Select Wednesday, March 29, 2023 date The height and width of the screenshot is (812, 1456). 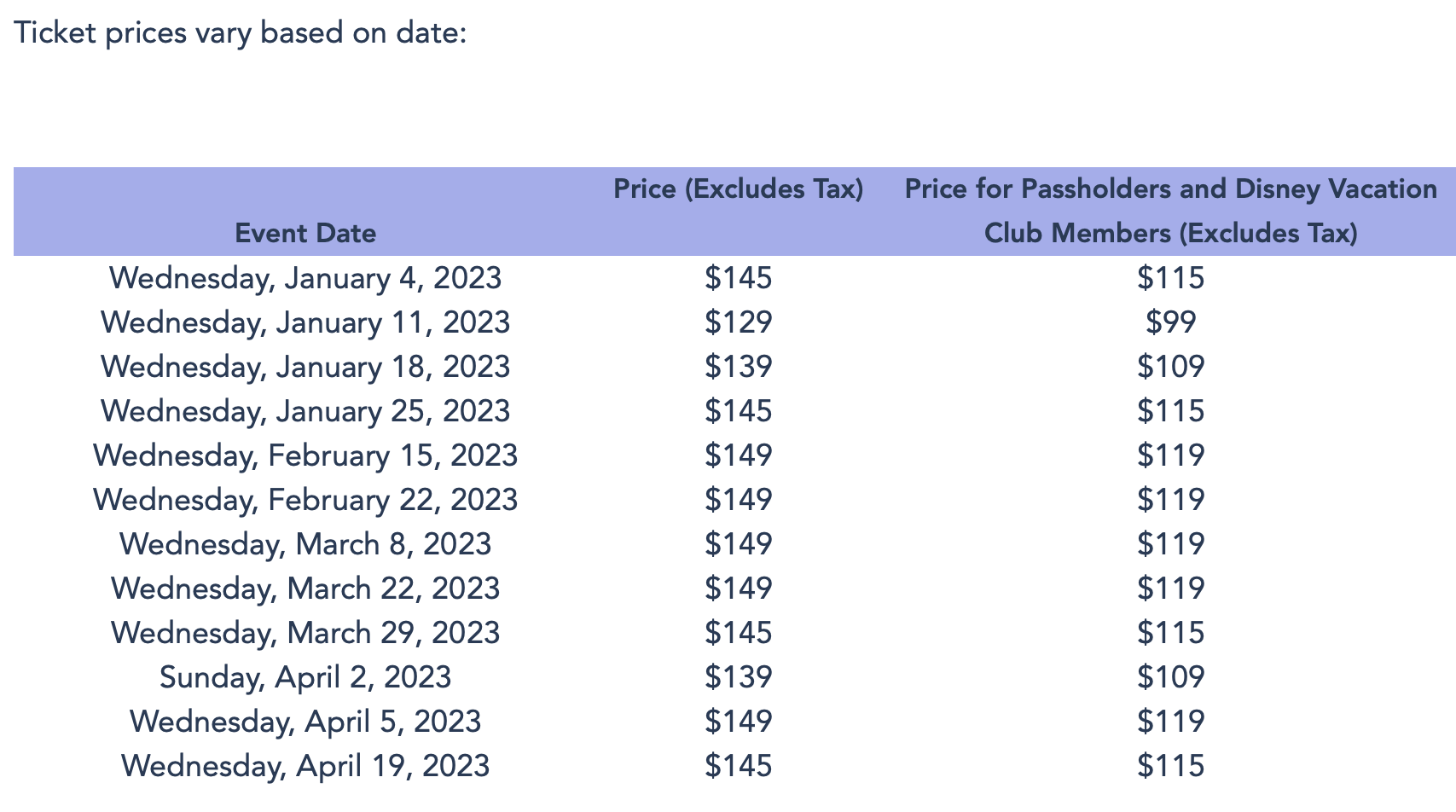305,633
